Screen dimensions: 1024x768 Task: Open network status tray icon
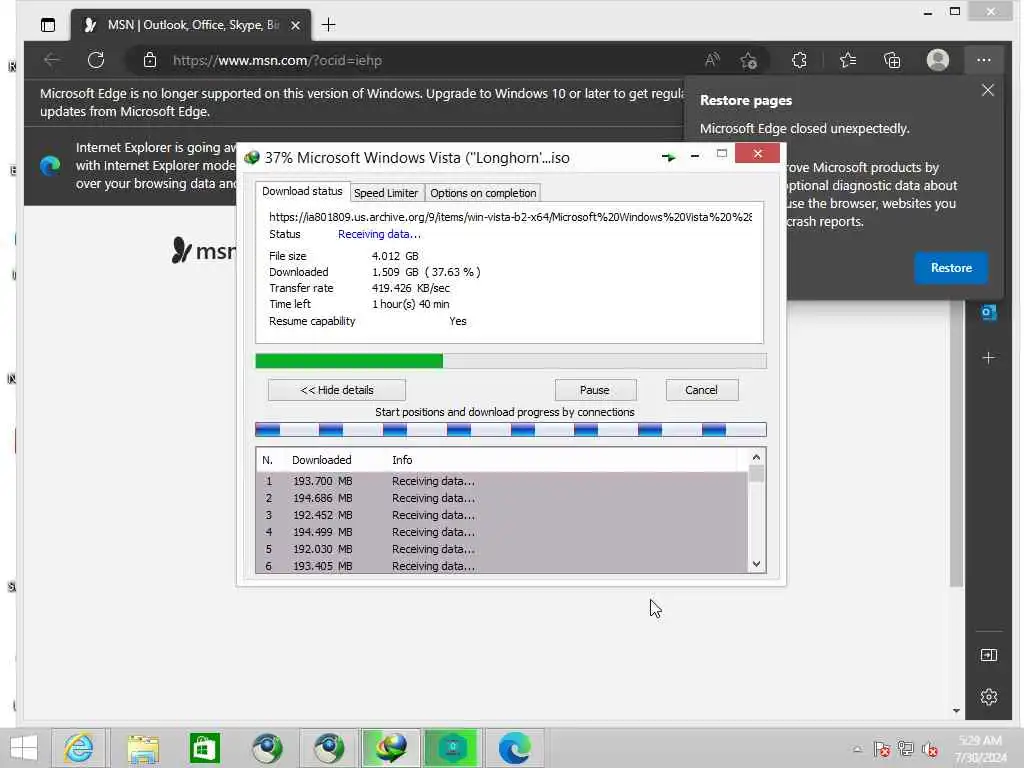point(906,749)
